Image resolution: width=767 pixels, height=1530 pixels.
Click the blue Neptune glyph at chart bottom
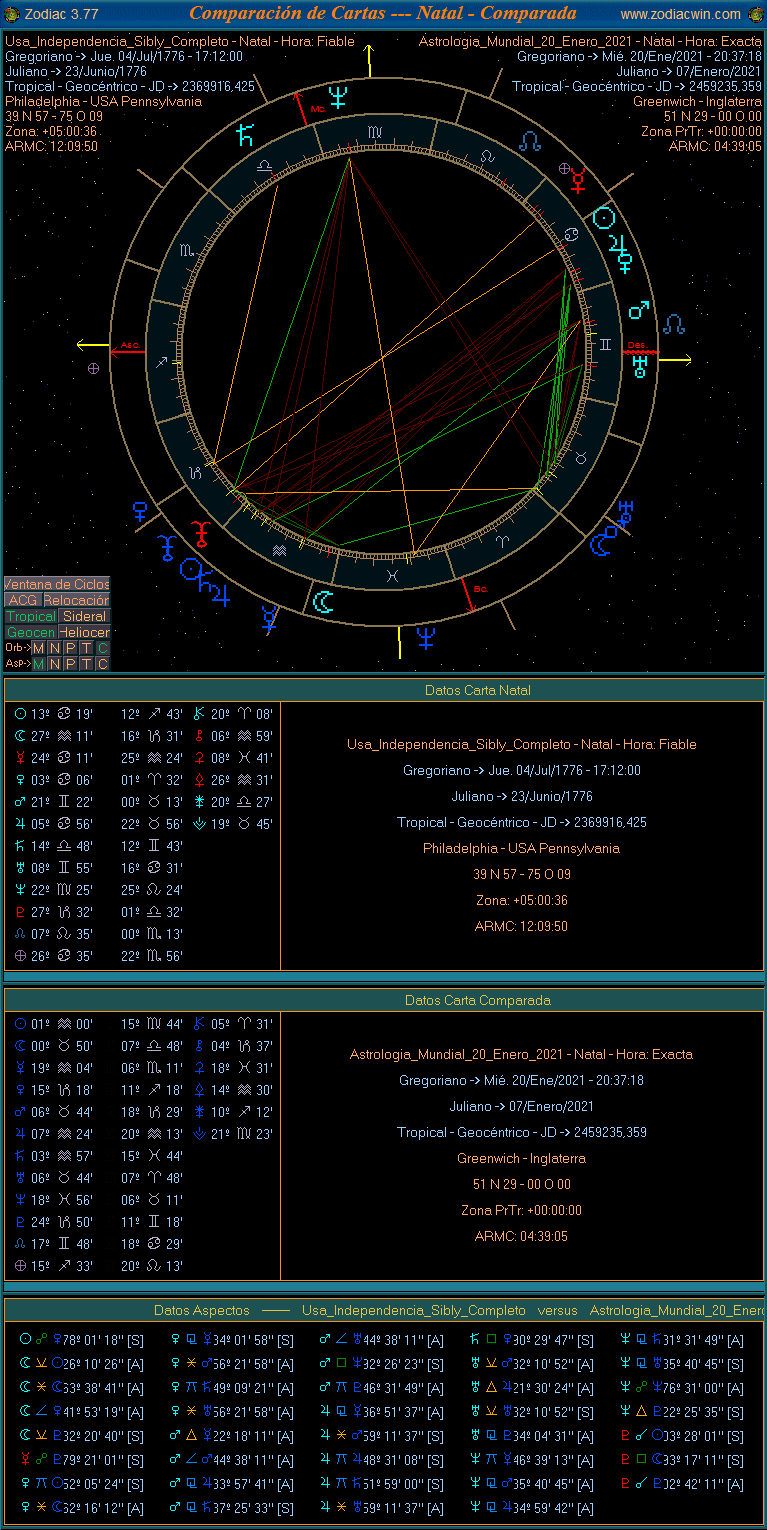click(x=426, y=637)
